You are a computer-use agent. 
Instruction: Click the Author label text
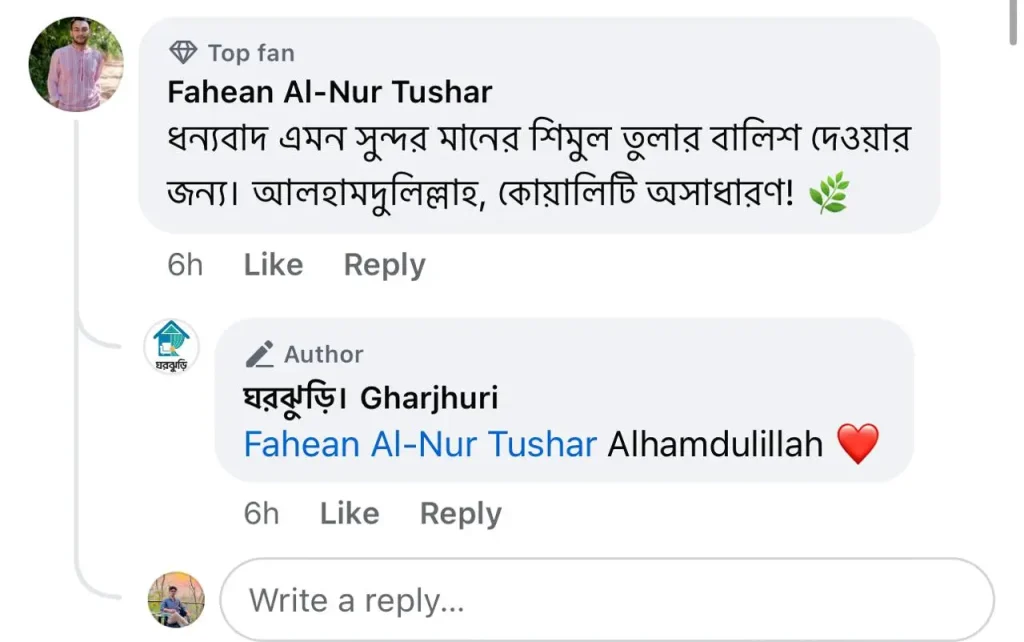pyautogui.click(x=323, y=354)
